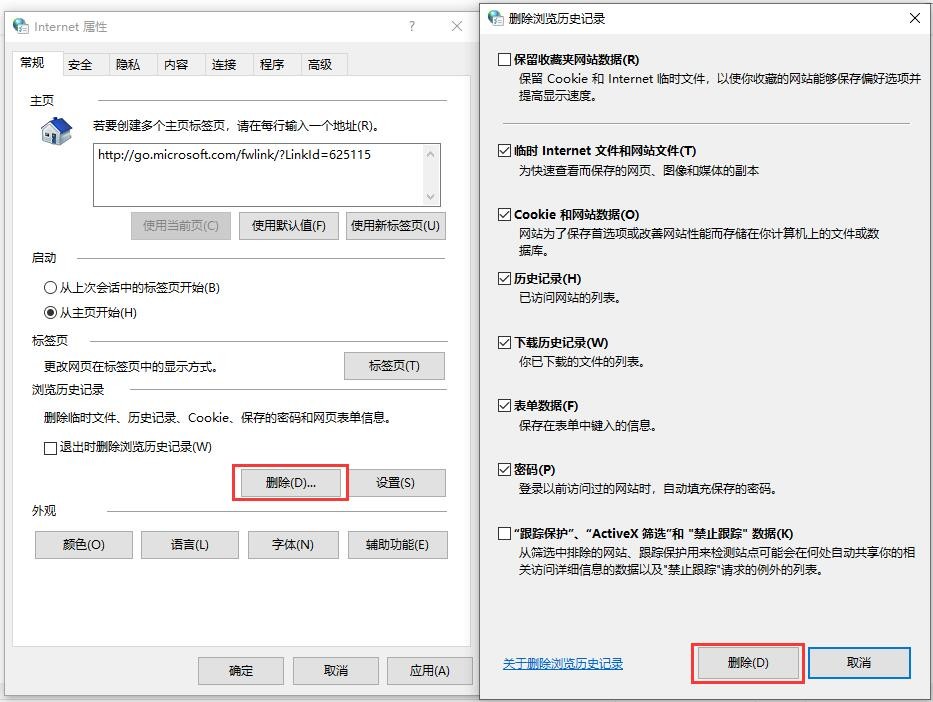Click the 字体(N) button
Image resolution: width=933 pixels, height=702 pixels.
coord(292,545)
